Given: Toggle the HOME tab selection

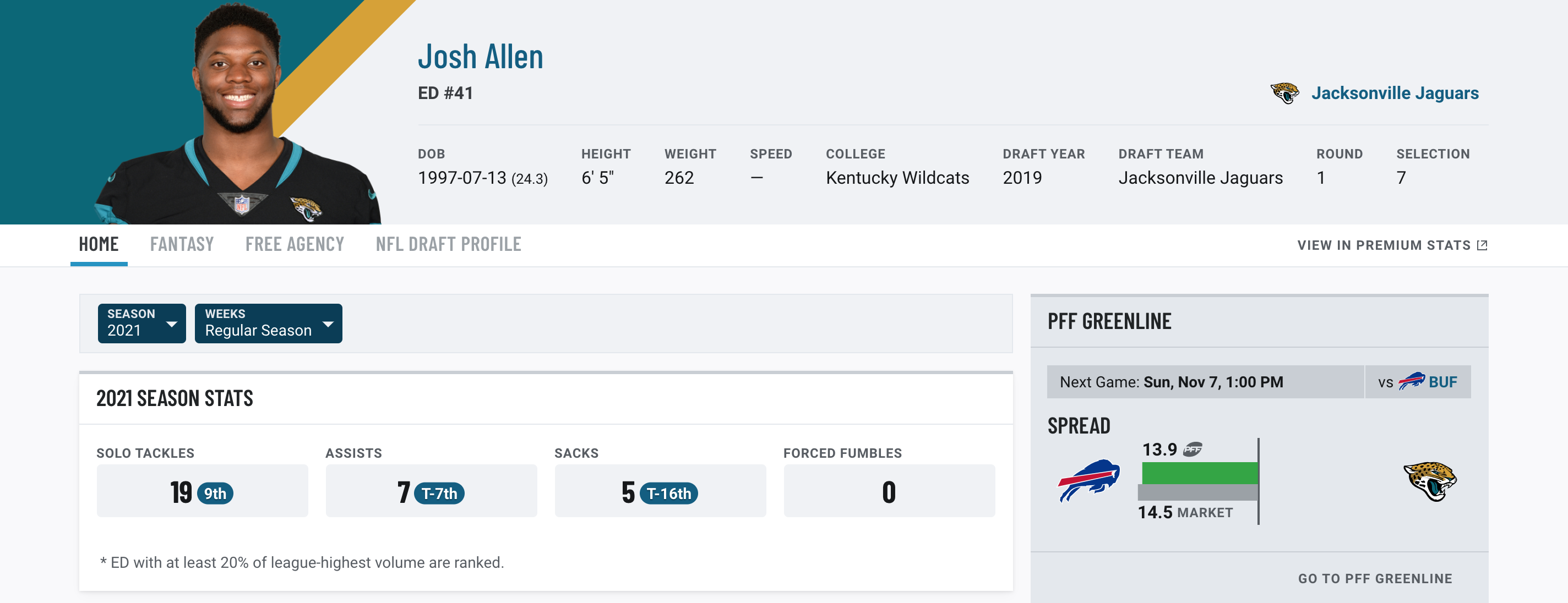Looking at the screenshot, I should [99, 243].
